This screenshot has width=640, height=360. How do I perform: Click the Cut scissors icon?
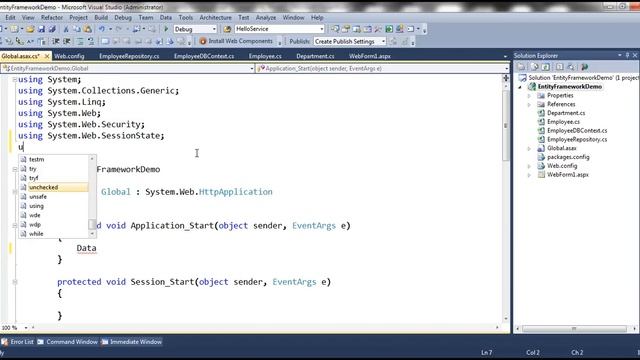pos(66,29)
